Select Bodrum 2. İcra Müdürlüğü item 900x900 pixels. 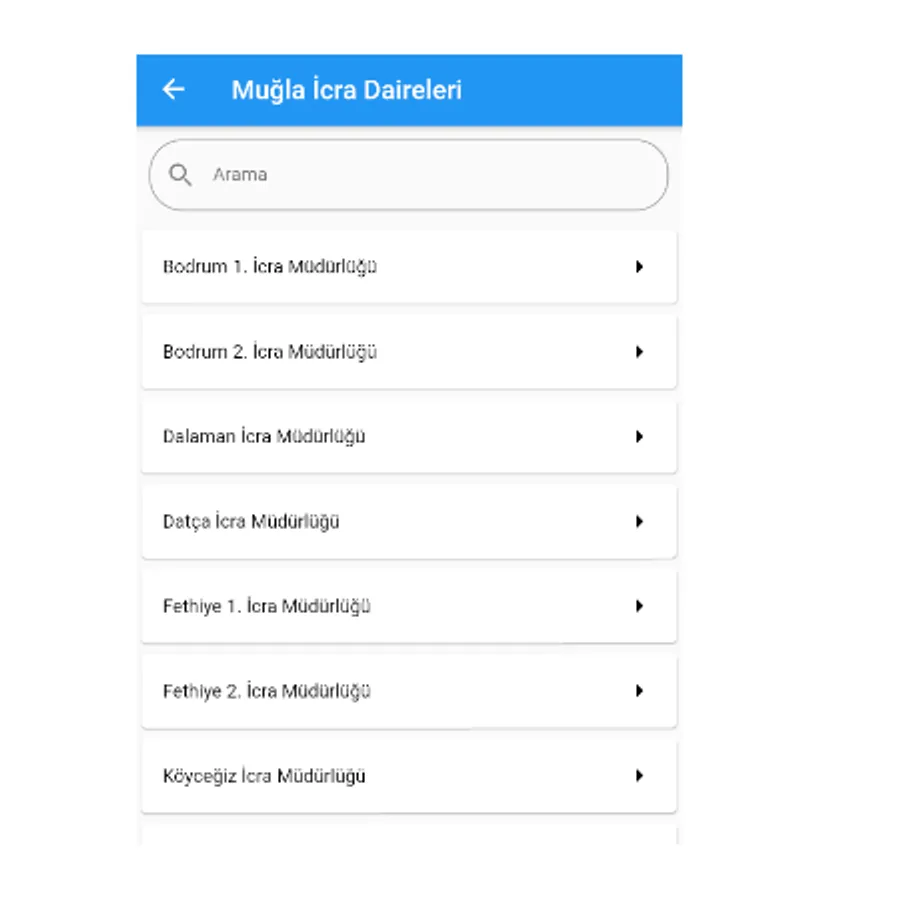270,352
